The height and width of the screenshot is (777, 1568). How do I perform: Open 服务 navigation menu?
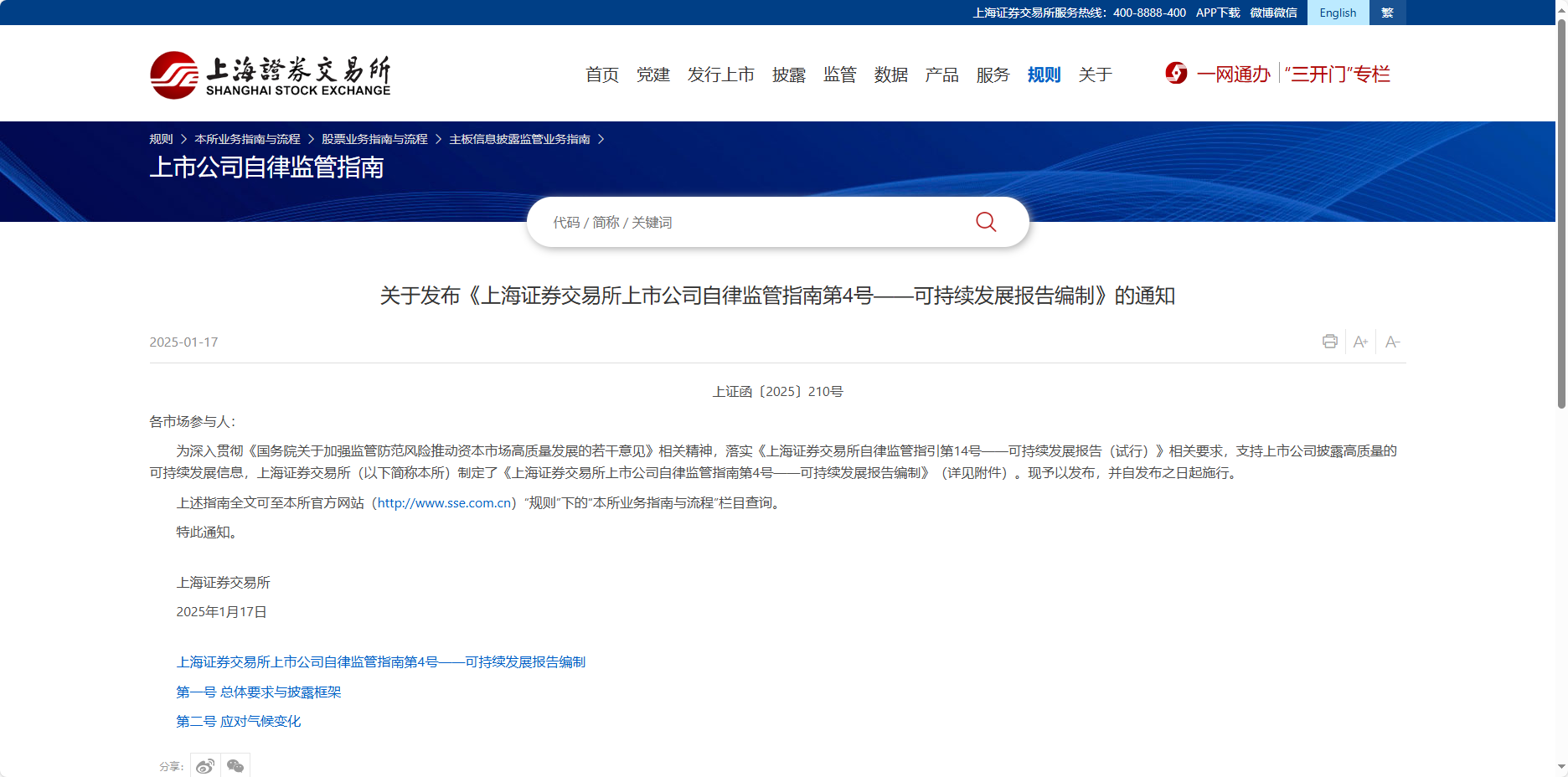tap(993, 75)
